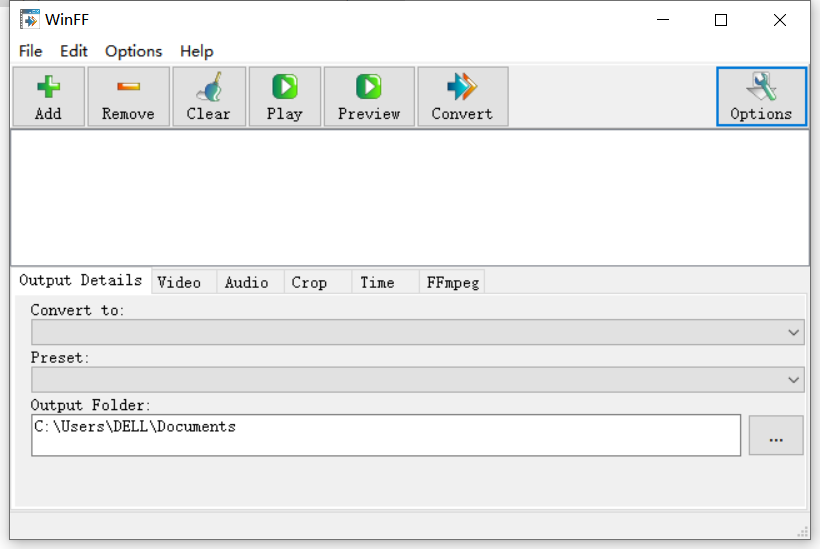Image resolution: width=820 pixels, height=549 pixels.
Task: Click the Output Folder path field
Action: pos(386,435)
